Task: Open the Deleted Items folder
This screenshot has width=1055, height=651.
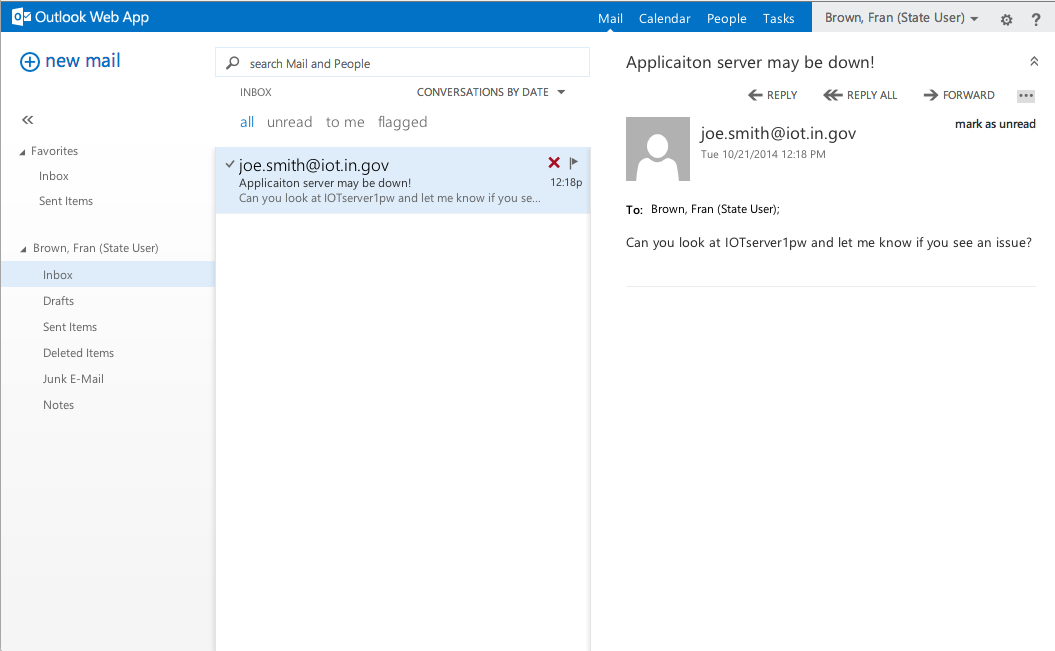Action: point(78,353)
